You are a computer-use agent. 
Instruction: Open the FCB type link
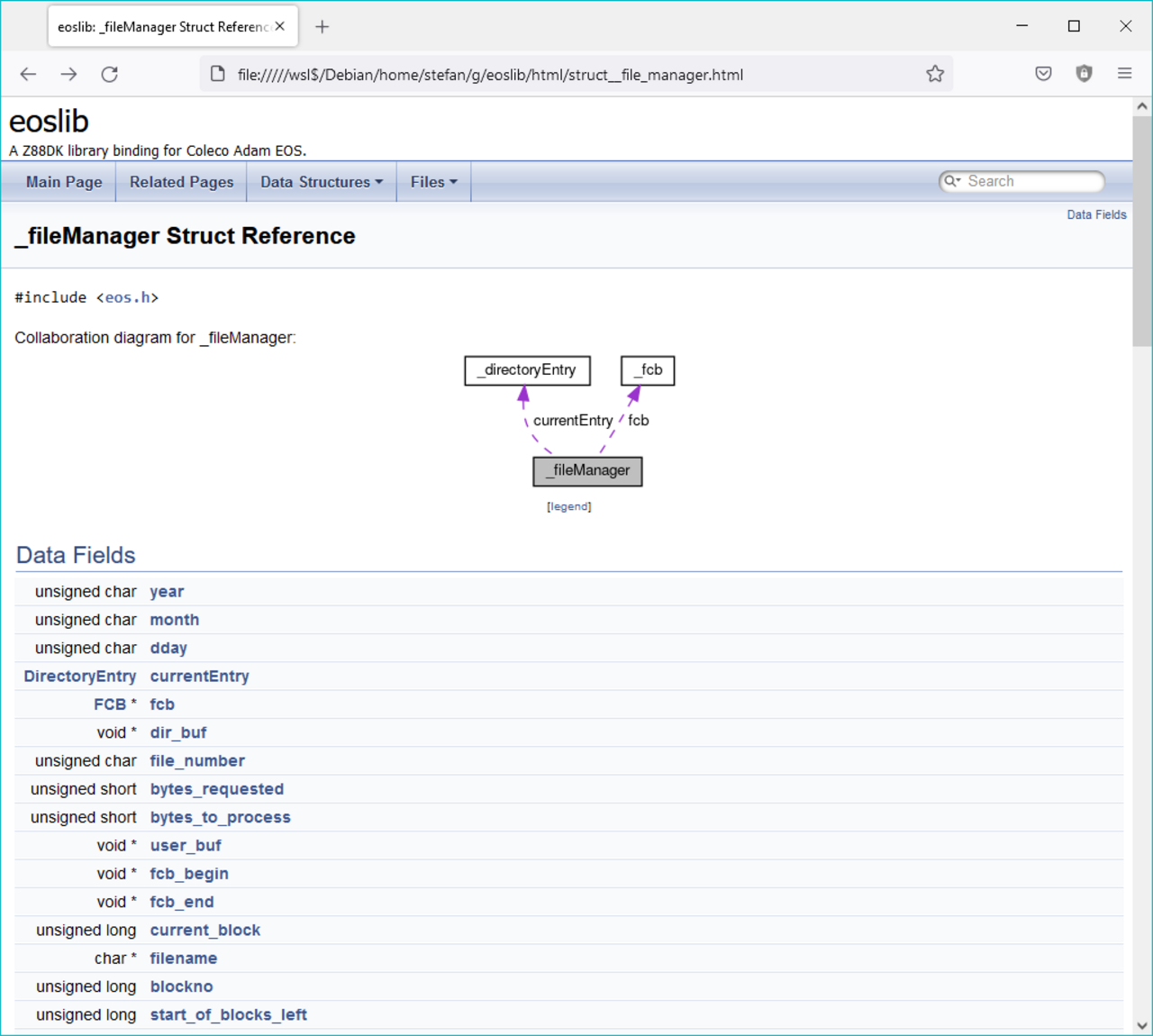110,704
